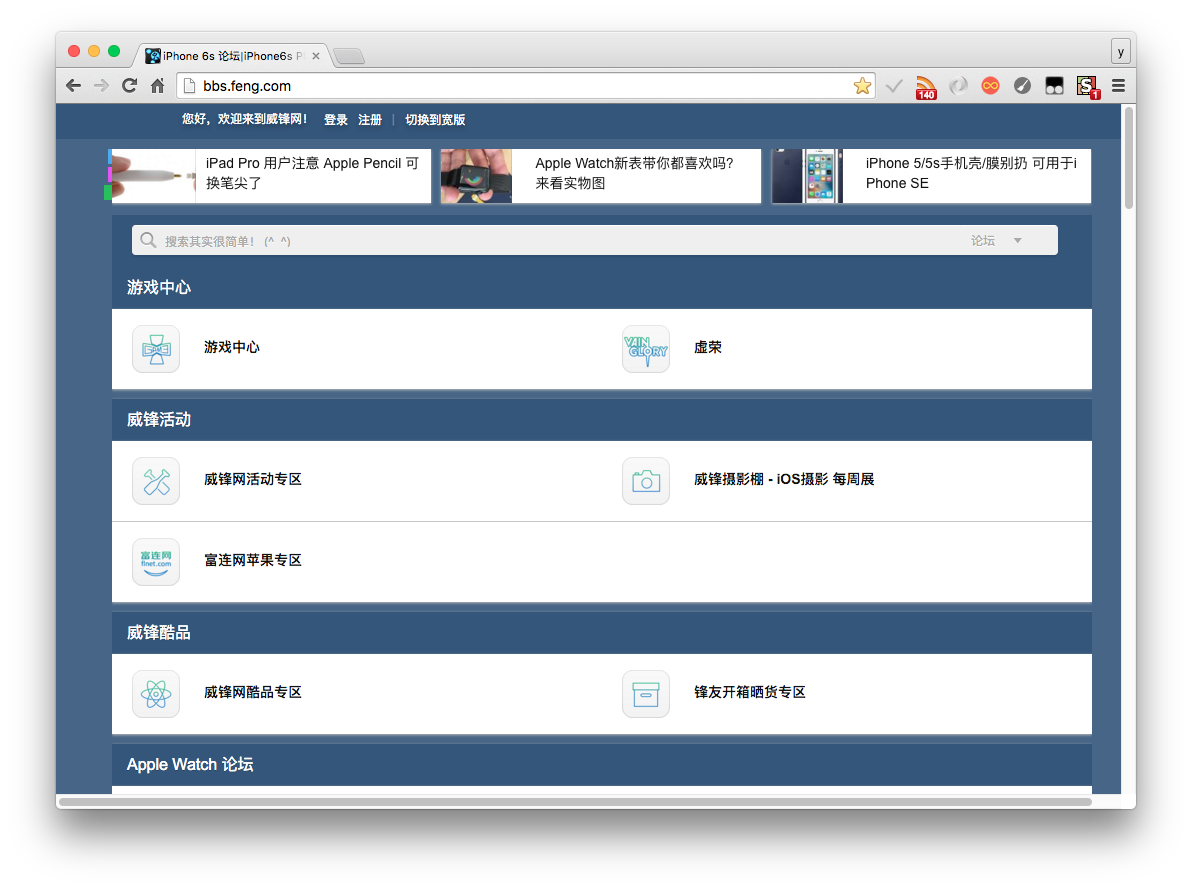This screenshot has height=889, width=1192.
Task: Click the vertical page scrollbar
Action: click(x=1129, y=157)
